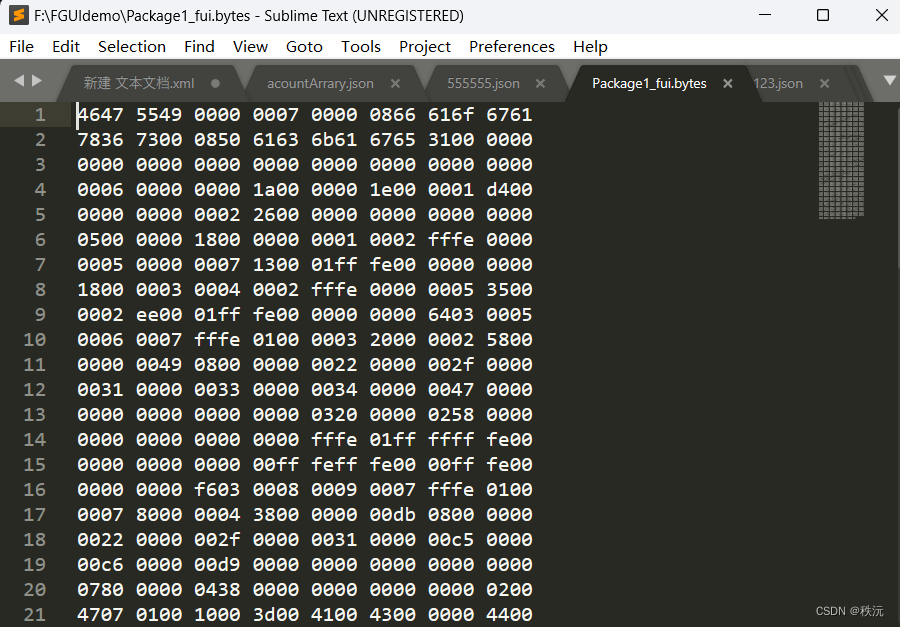Image resolution: width=900 pixels, height=627 pixels.
Task: Open the tab list dropdown arrow
Action: tap(889, 80)
